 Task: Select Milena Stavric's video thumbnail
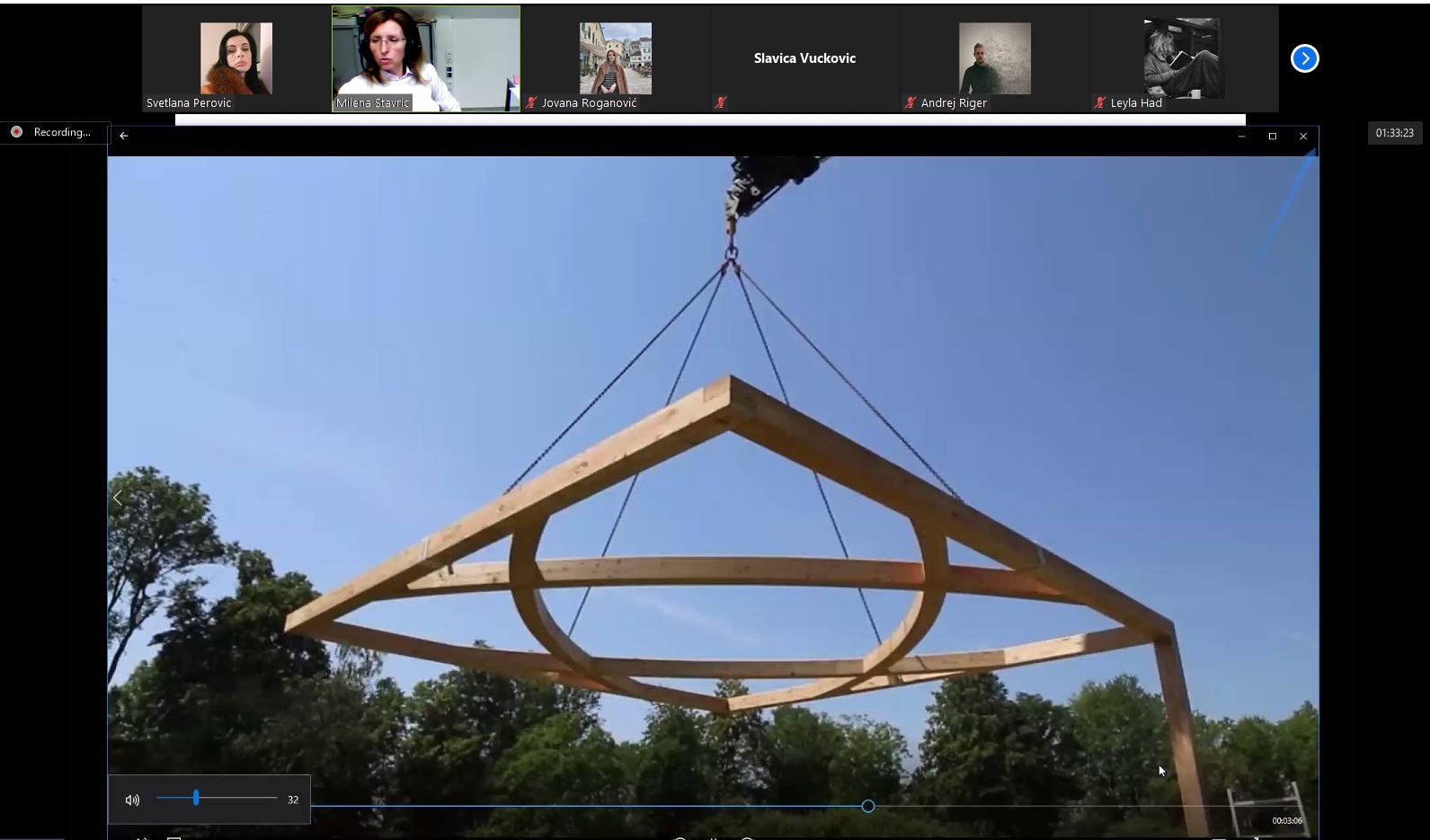click(426, 58)
